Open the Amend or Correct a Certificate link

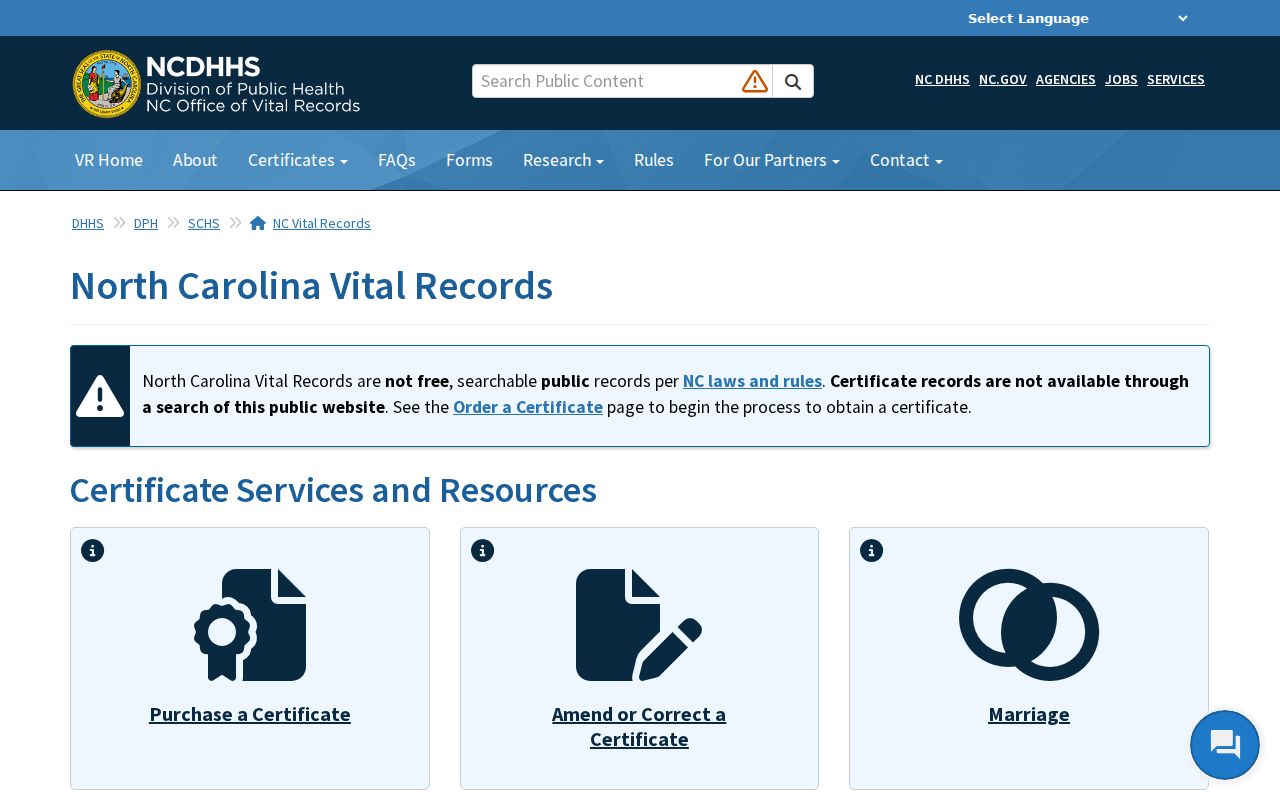pos(639,727)
